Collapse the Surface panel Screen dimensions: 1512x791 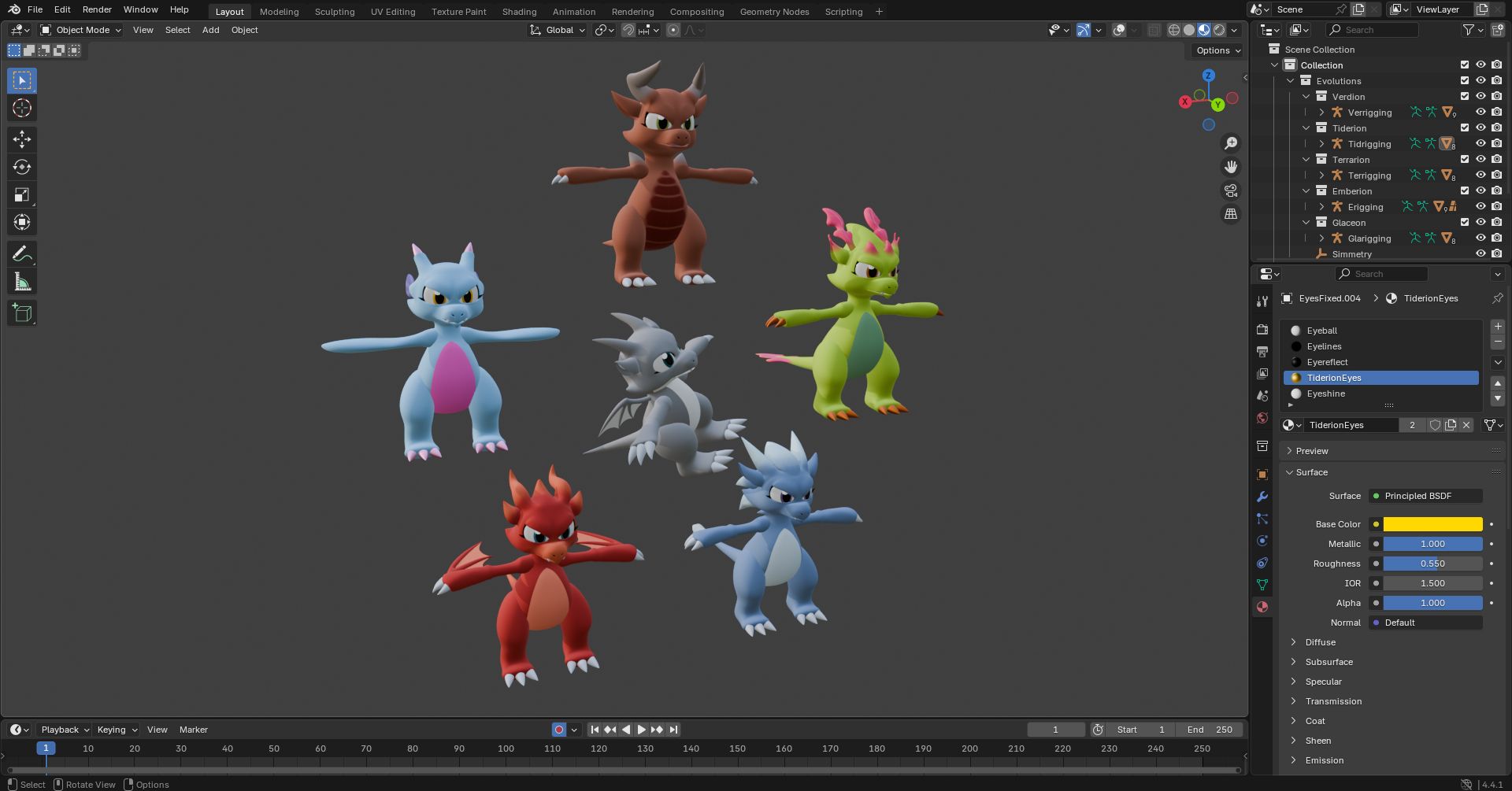pyautogui.click(x=1311, y=472)
